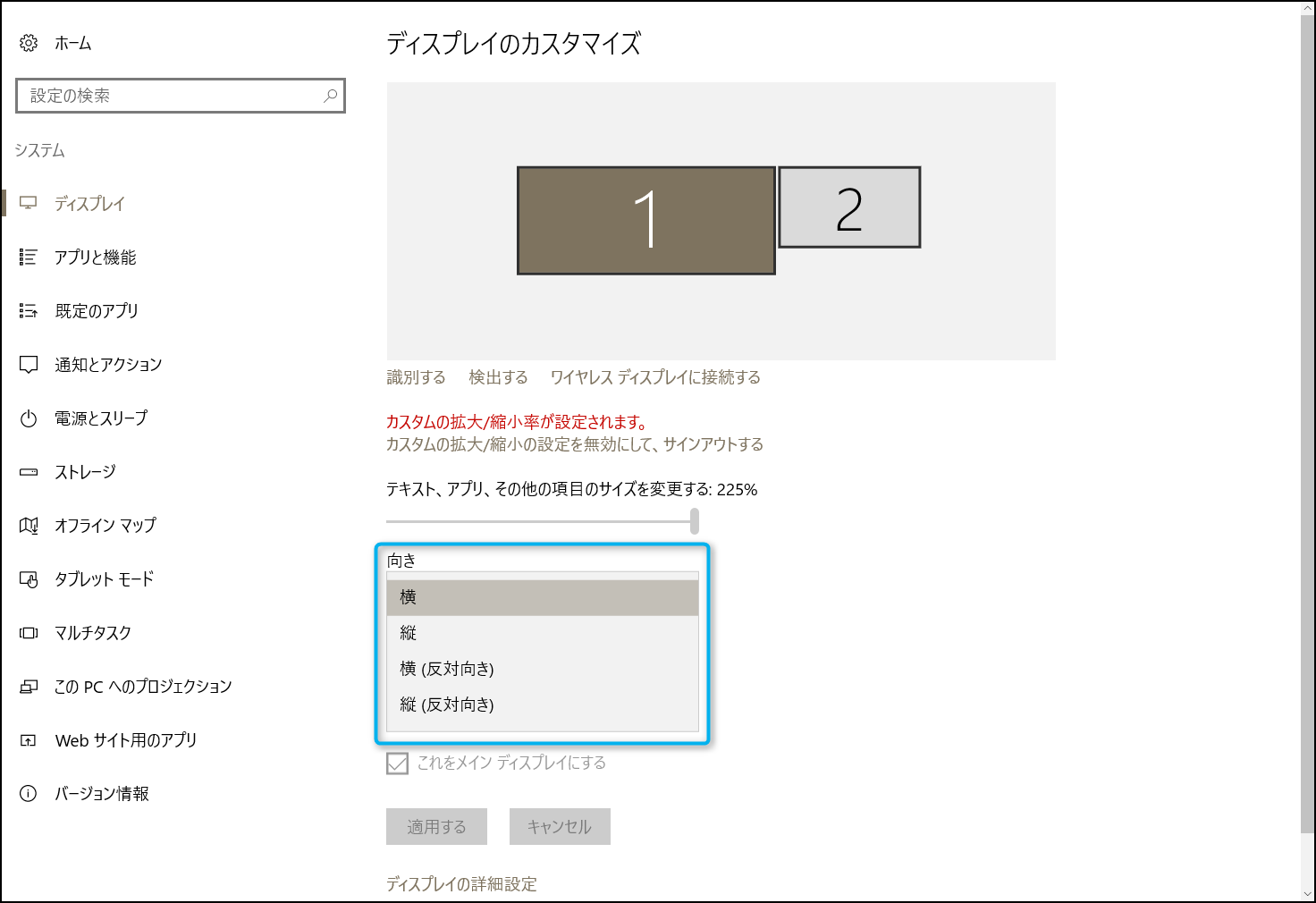Open the 'マルチタスク' settings page

point(93,633)
